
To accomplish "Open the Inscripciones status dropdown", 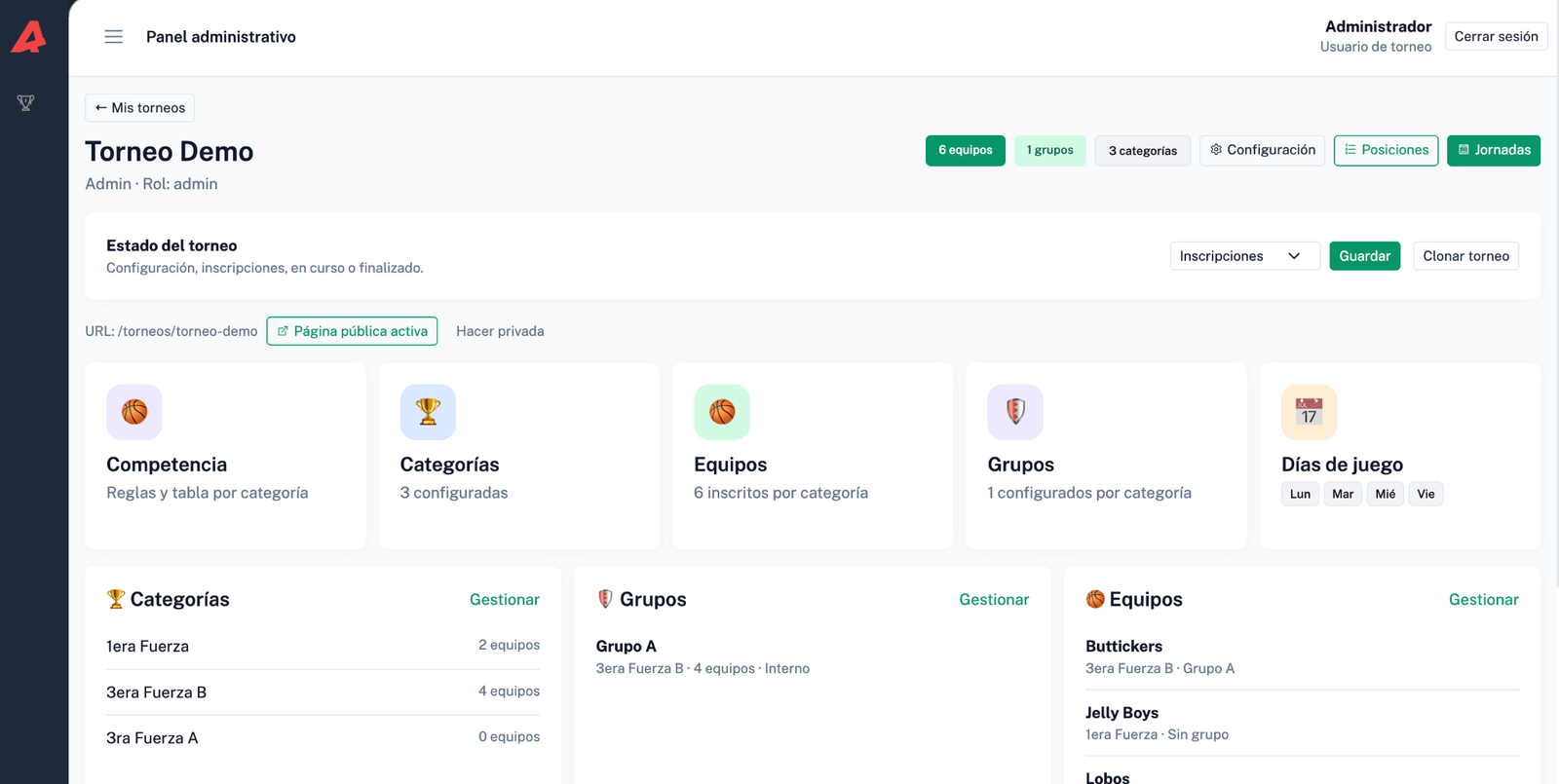I will (1245, 256).
